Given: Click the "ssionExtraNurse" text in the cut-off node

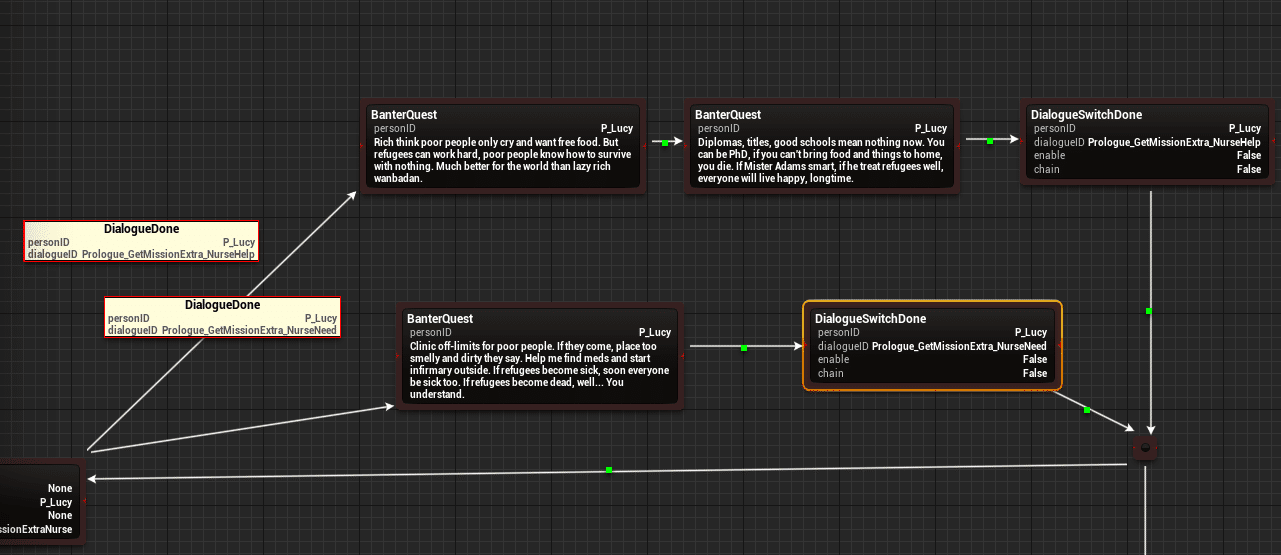Looking at the screenshot, I should click(37, 529).
